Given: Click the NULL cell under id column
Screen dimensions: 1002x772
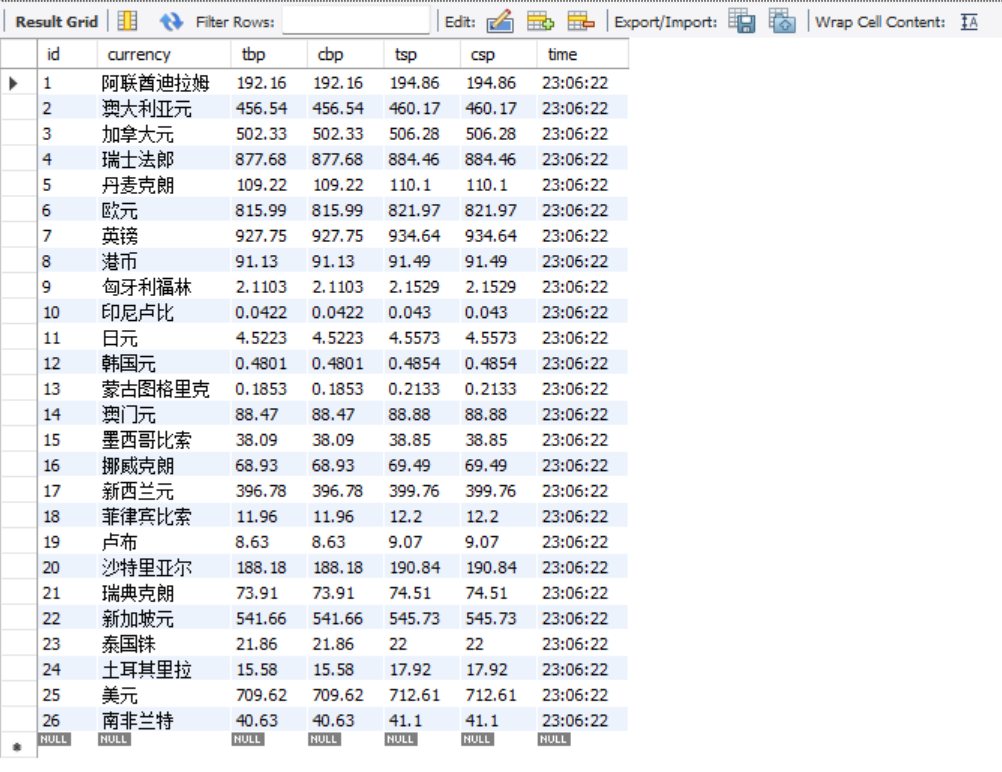Looking at the screenshot, I should pos(54,739).
